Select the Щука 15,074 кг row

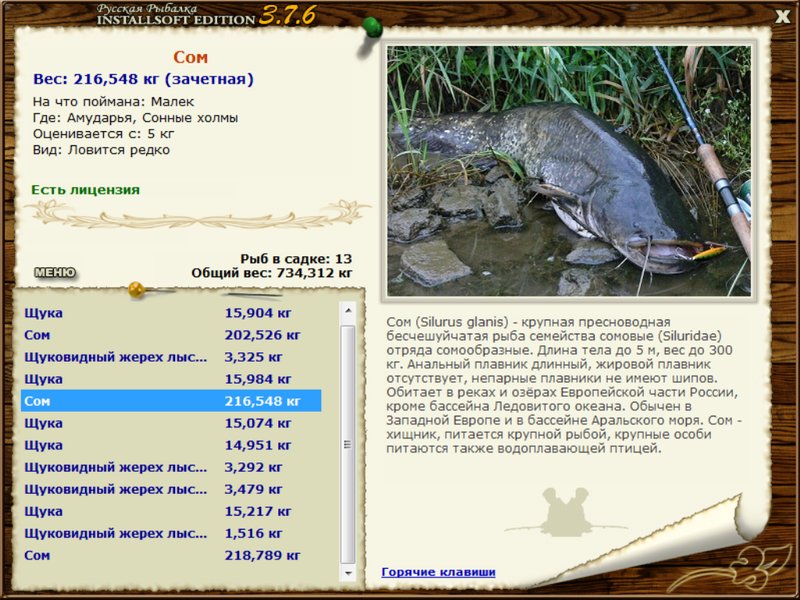(171, 423)
